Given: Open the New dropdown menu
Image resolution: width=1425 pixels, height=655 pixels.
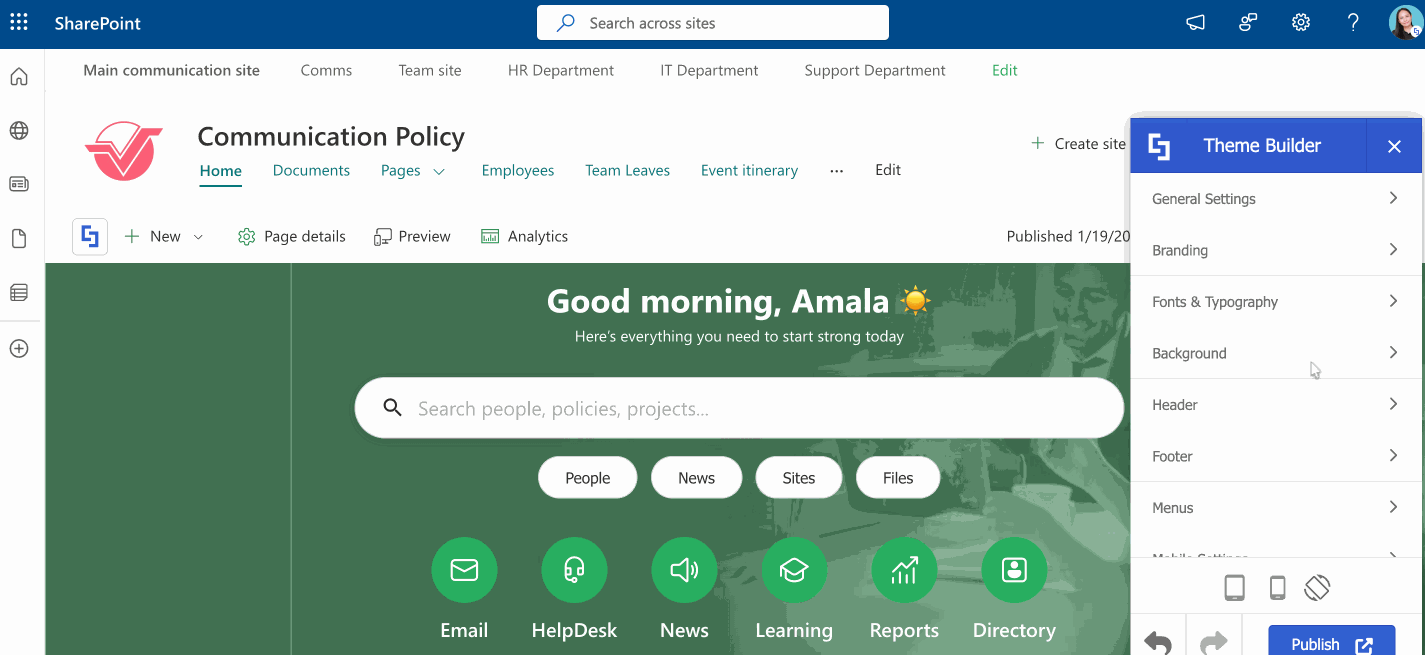Looking at the screenshot, I should pyautogui.click(x=164, y=237).
